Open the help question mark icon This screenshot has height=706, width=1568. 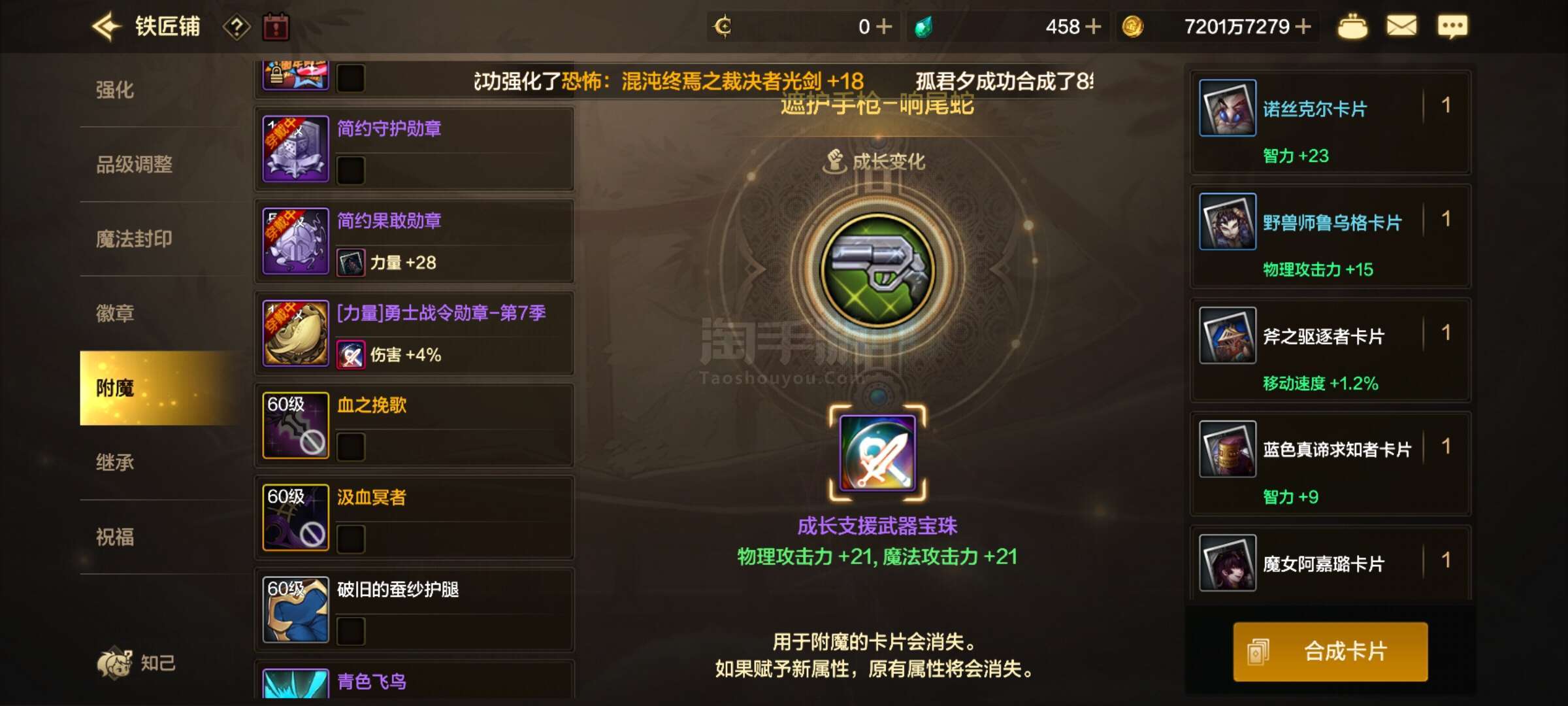click(237, 27)
